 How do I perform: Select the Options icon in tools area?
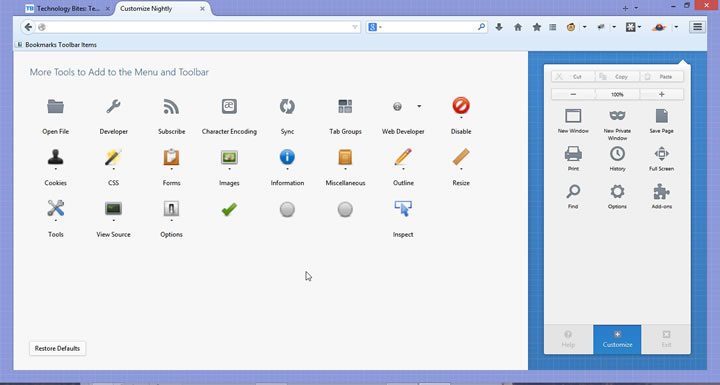coord(171,209)
